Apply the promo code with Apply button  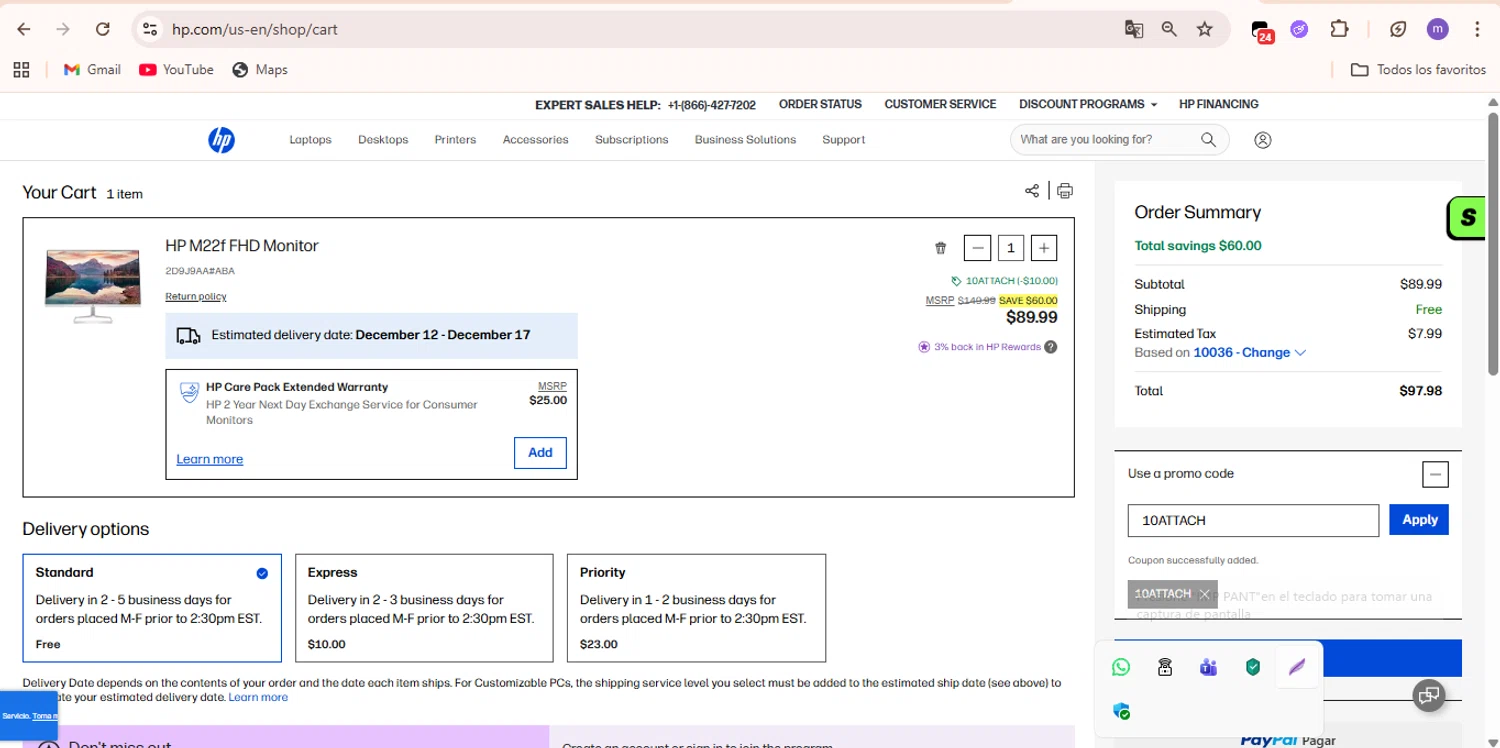point(1419,520)
